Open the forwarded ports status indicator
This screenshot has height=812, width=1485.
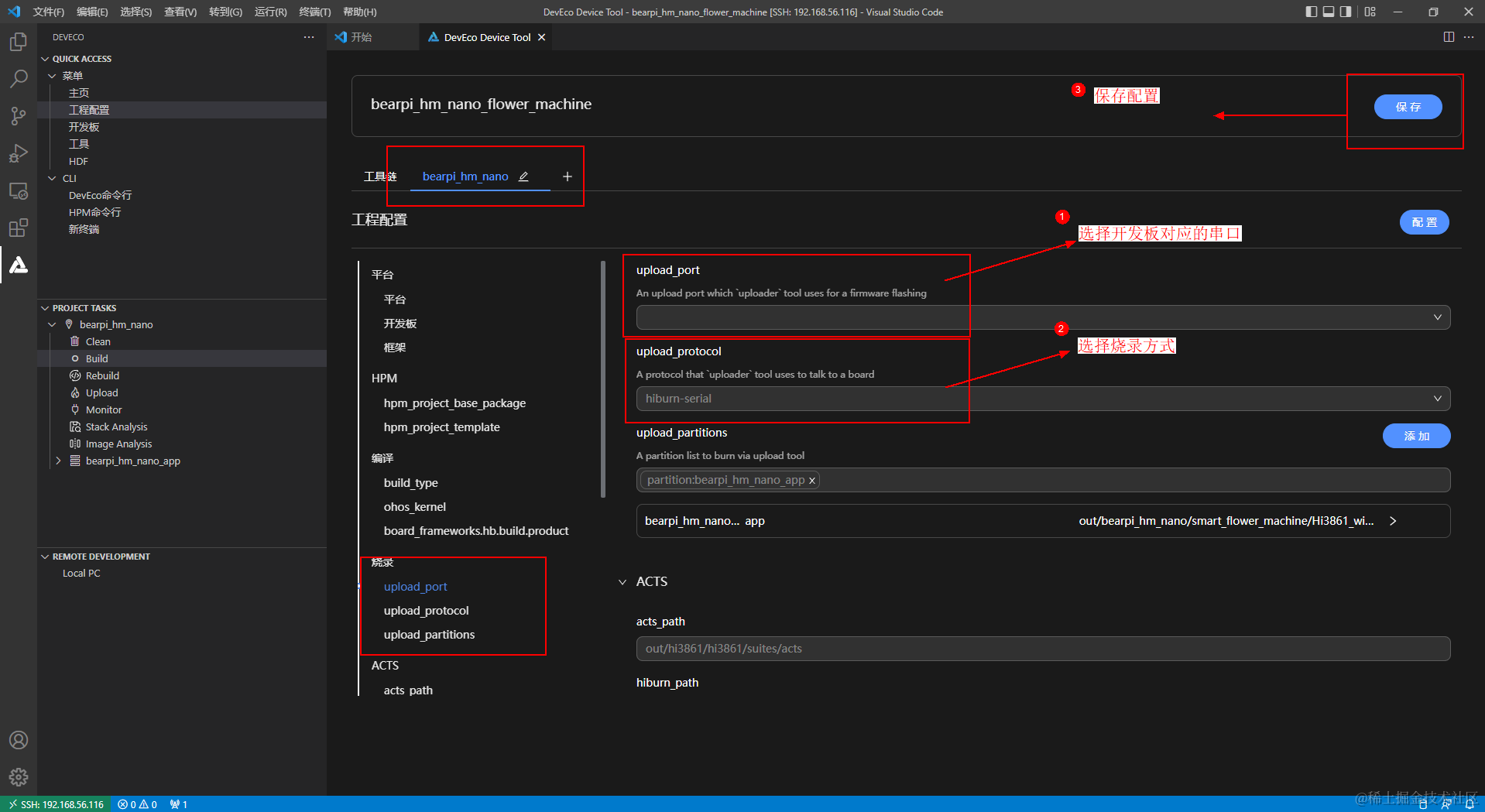[x=179, y=804]
